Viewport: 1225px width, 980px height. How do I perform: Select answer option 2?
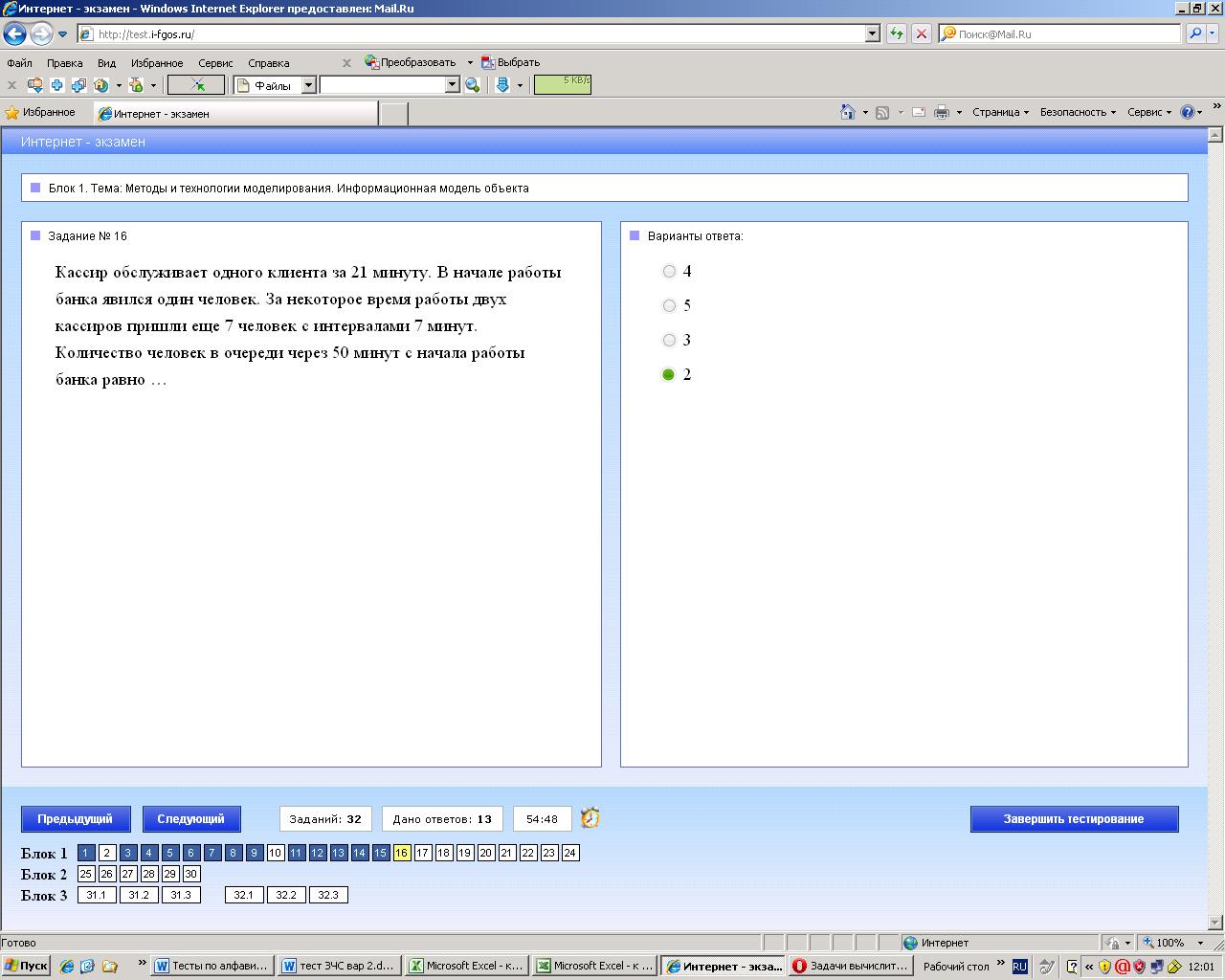pyautogui.click(x=669, y=375)
